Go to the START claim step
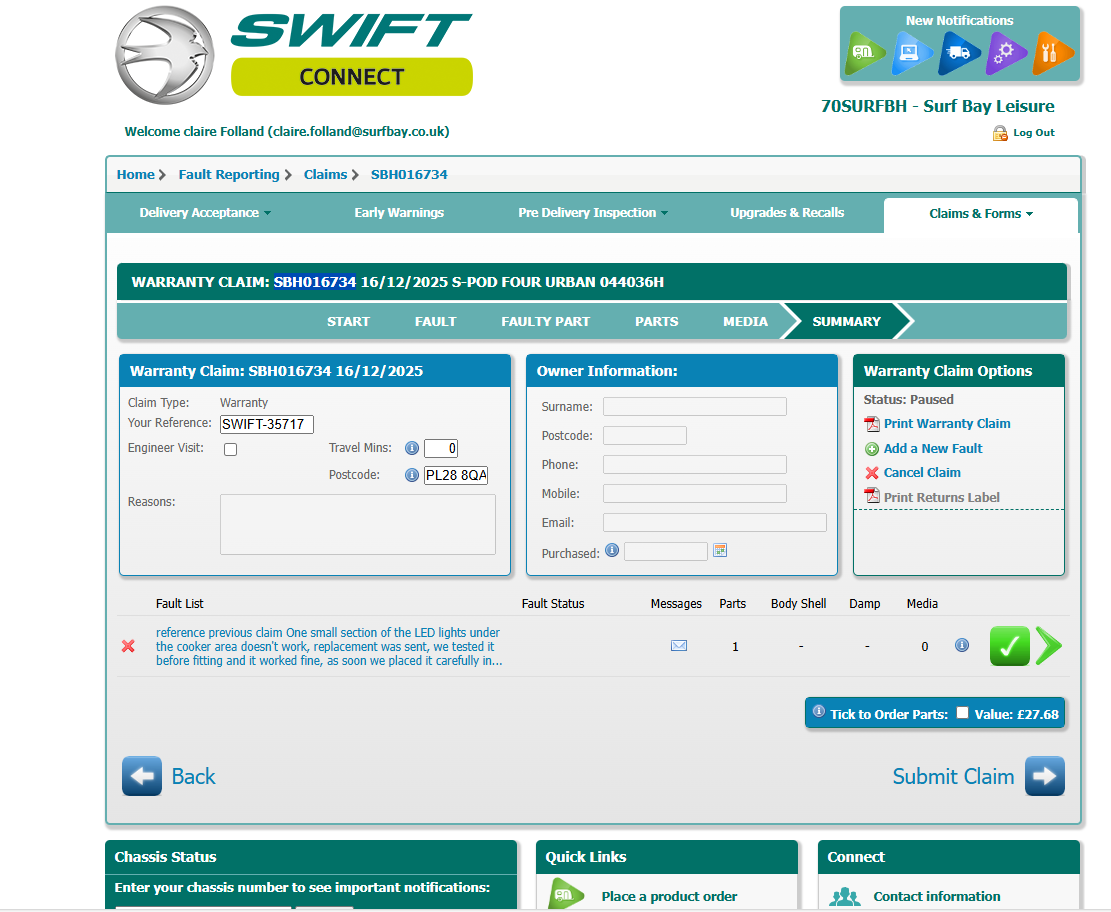 pos(348,322)
